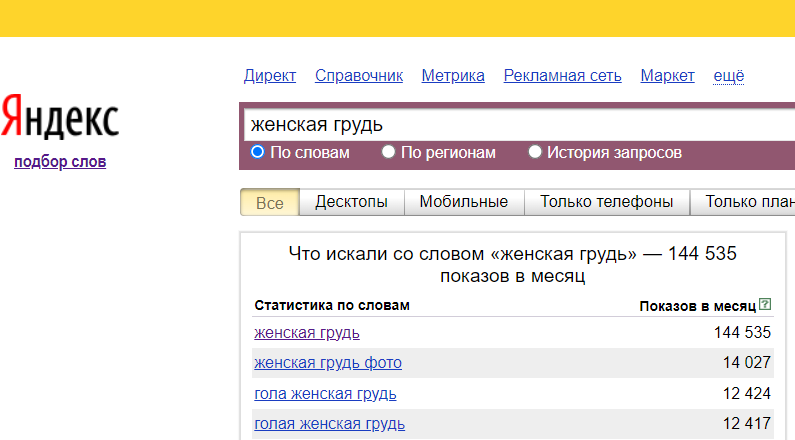The width and height of the screenshot is (795, 440).
Task: Open the Метрика link
Action: 453,76
